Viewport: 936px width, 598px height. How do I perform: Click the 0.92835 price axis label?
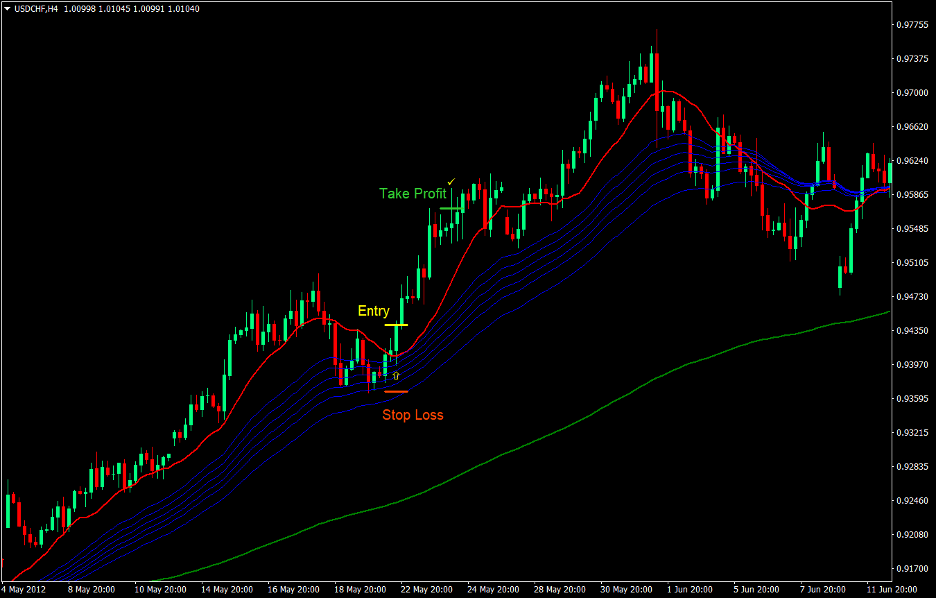(913, 467)
